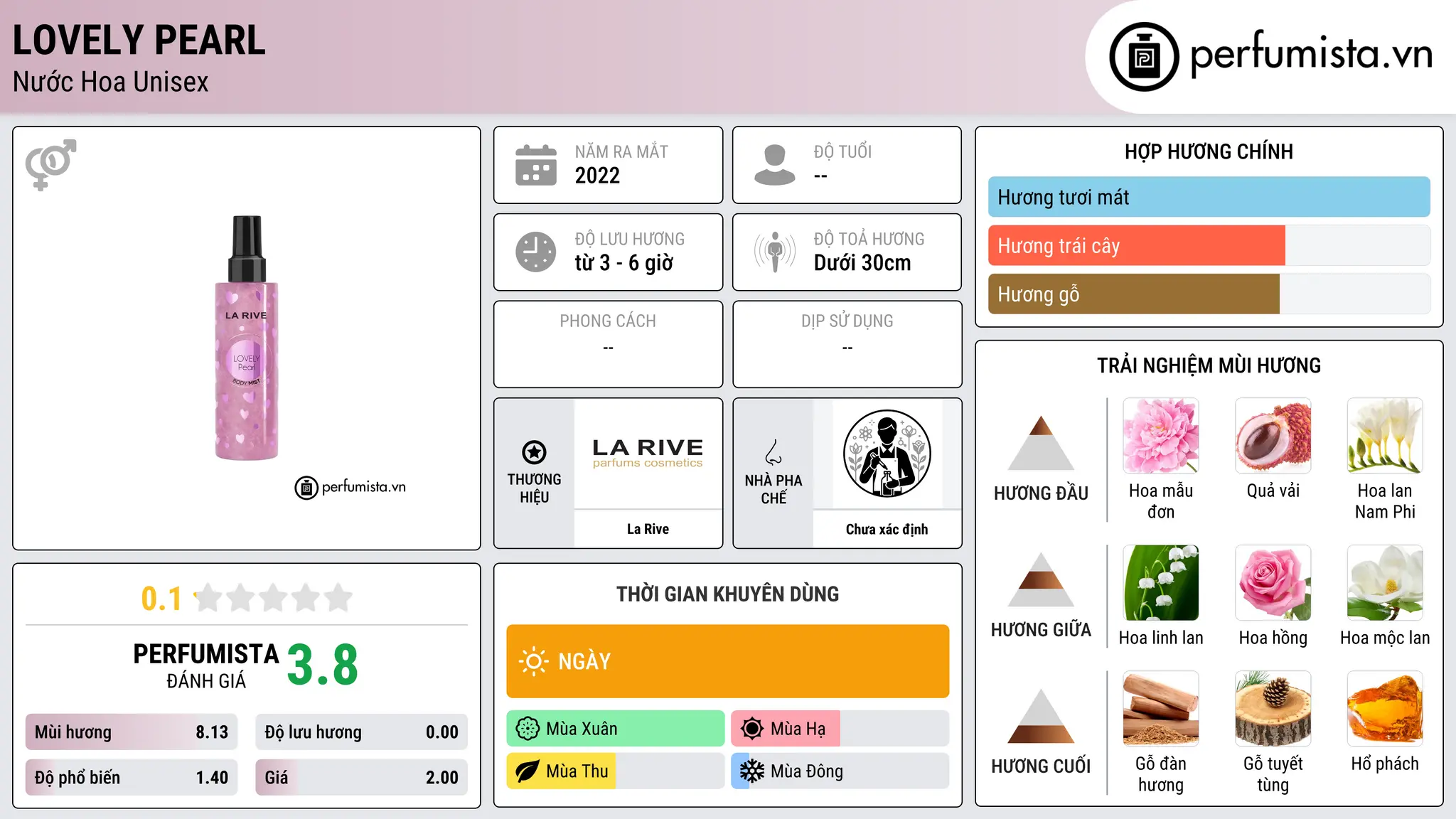The image size is (1456, 819).
Task: Click the HỢP HƯƠNG CHÍNH heading
Action: pyautogui.click(x=1209, y=151)
